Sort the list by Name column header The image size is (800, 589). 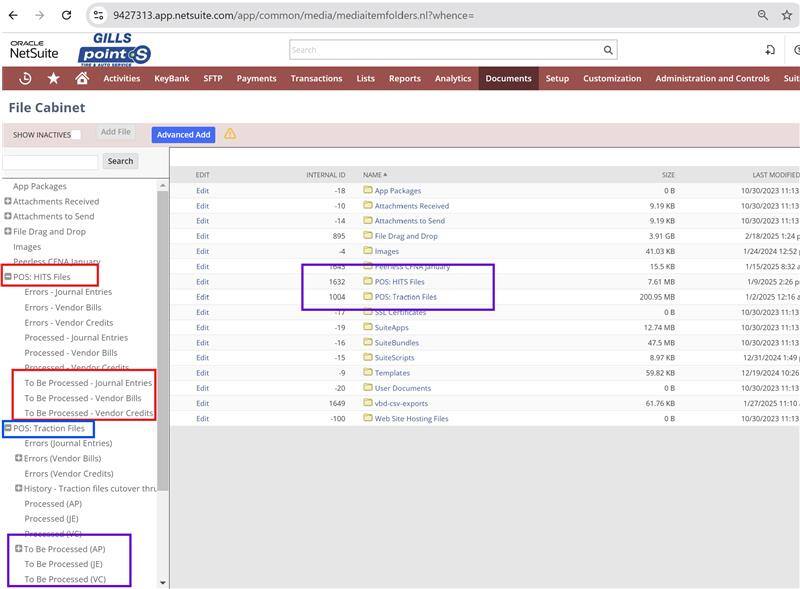pos(374,175)
